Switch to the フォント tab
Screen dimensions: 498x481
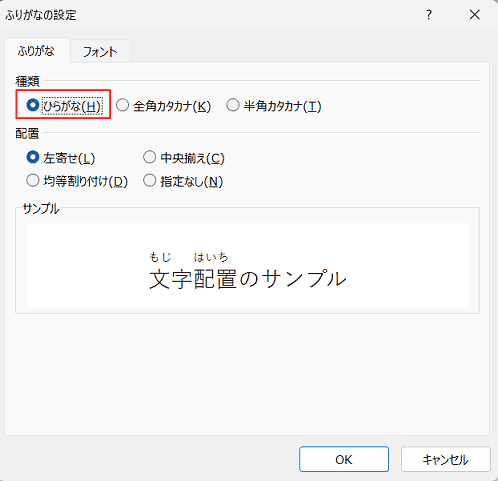click(100, 52)
